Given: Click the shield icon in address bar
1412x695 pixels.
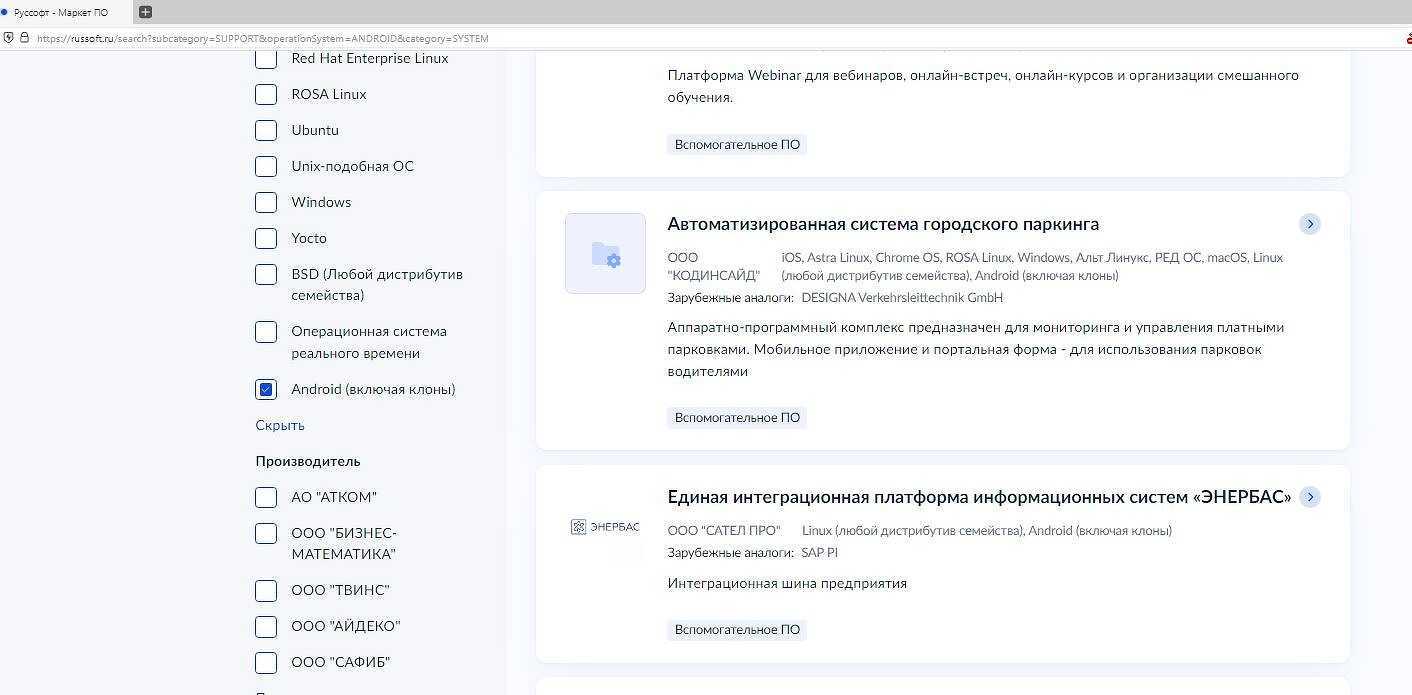Looking at the screenshot, I should 9,38.
